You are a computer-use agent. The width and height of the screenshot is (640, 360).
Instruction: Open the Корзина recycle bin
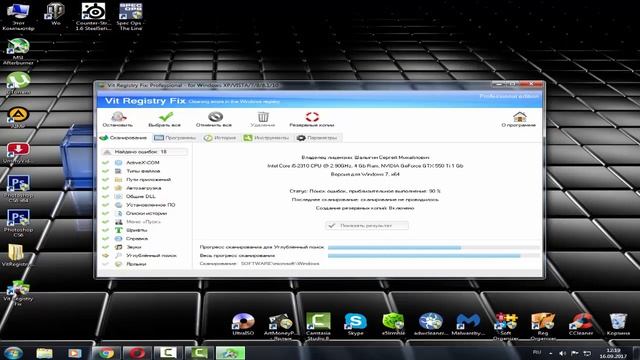(x=618, y=324)
